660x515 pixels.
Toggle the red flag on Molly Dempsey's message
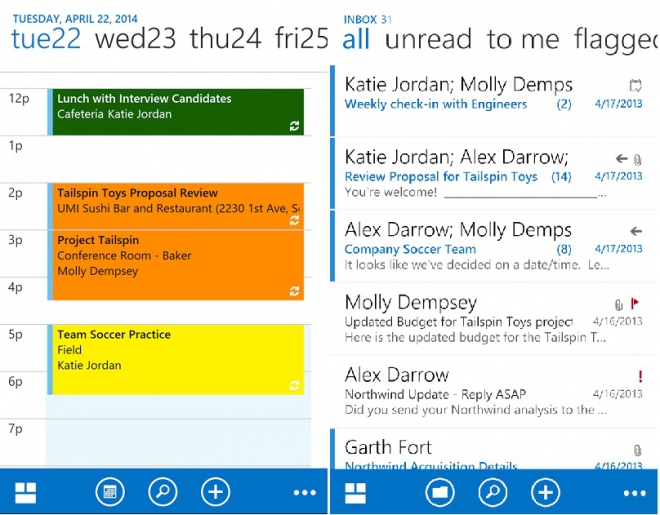pyautogui.click(x=635, y=304)
